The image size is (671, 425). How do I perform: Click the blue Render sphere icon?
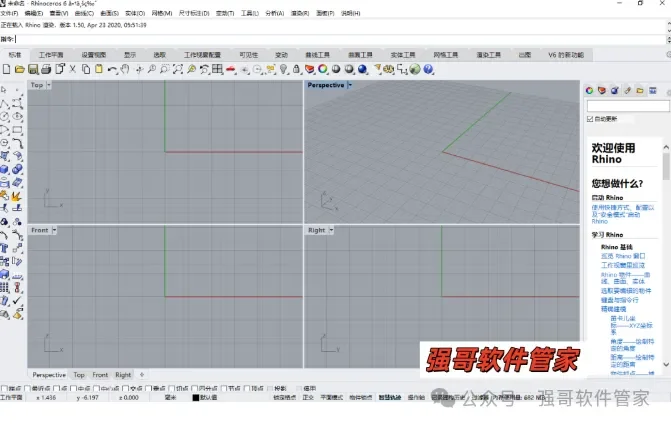(362, 69)
